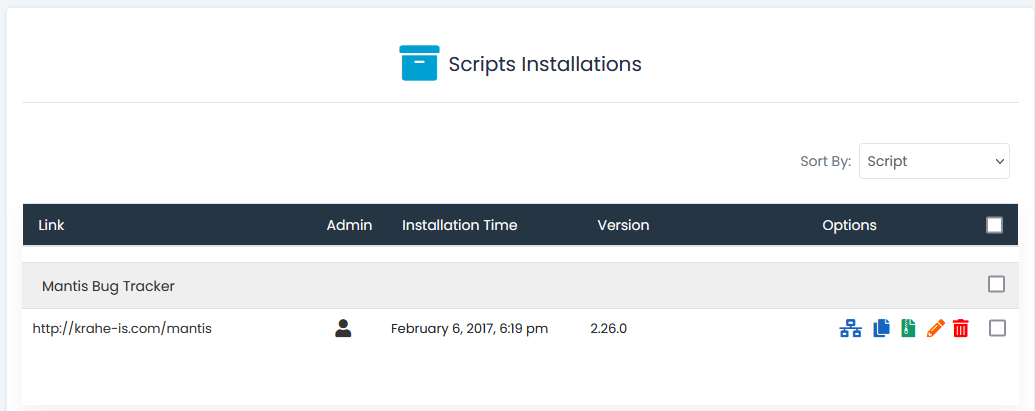Screen dimensions: 1035x411
Task: Click the Installation Time column header
Action: click(x=459, y=225)
